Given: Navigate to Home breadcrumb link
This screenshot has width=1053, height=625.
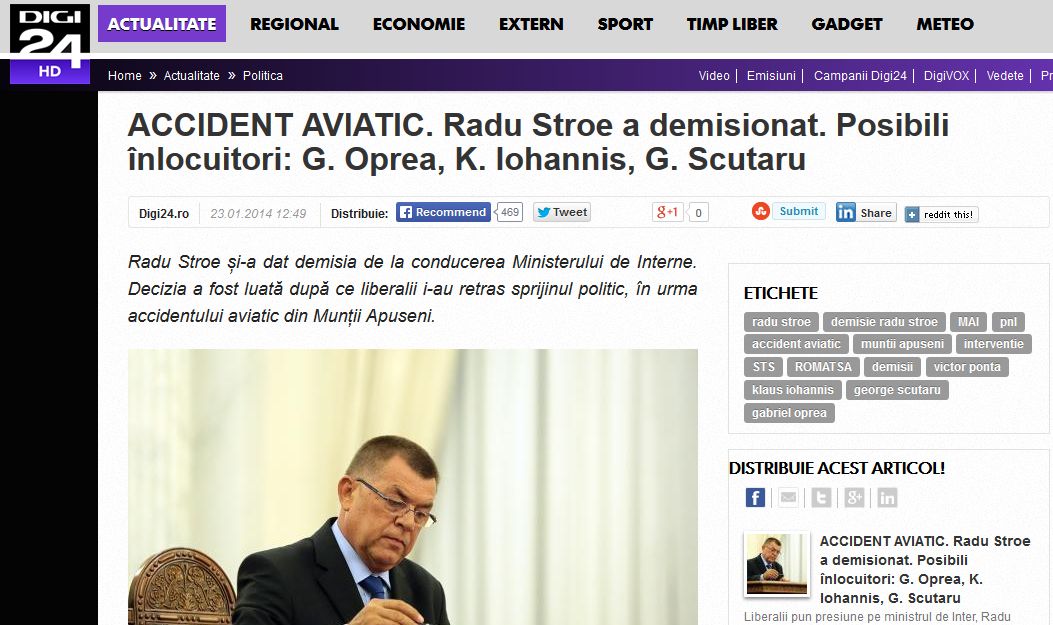Looking at the screenshot, I should point(125,76).
